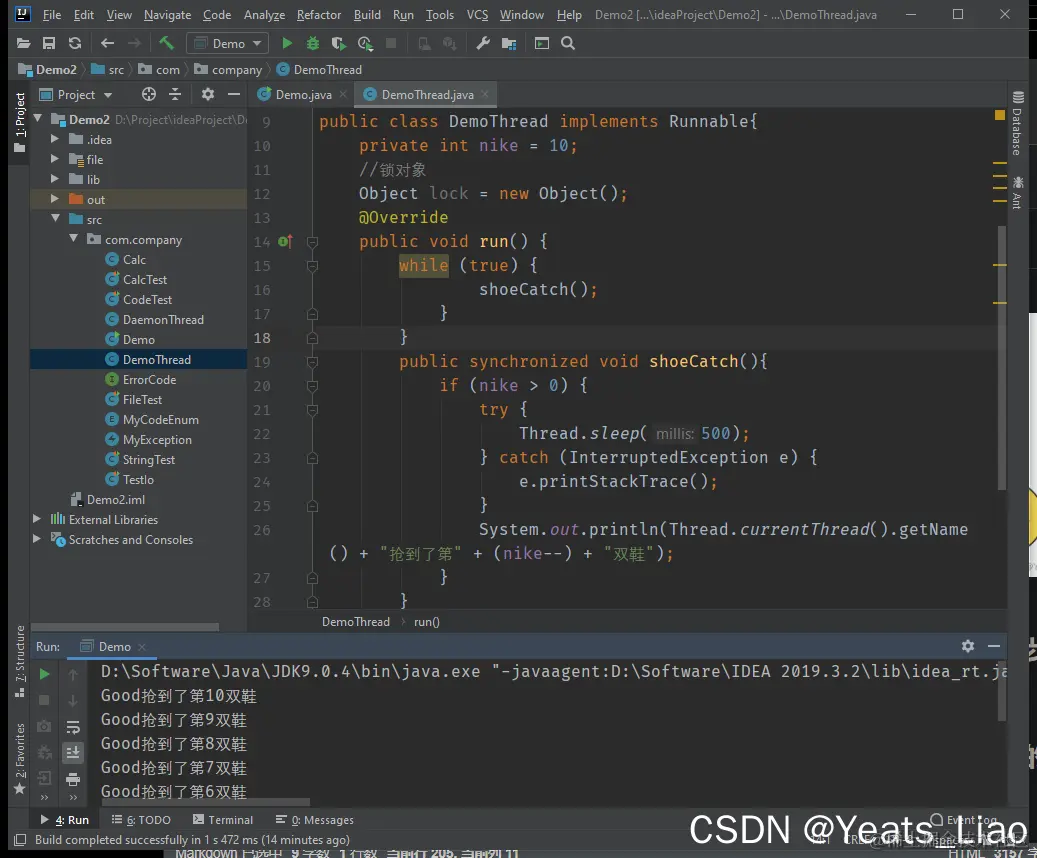Screen dimensions: 1037x858
Task: Minimize the Run tool window
Action: (993, 646)
